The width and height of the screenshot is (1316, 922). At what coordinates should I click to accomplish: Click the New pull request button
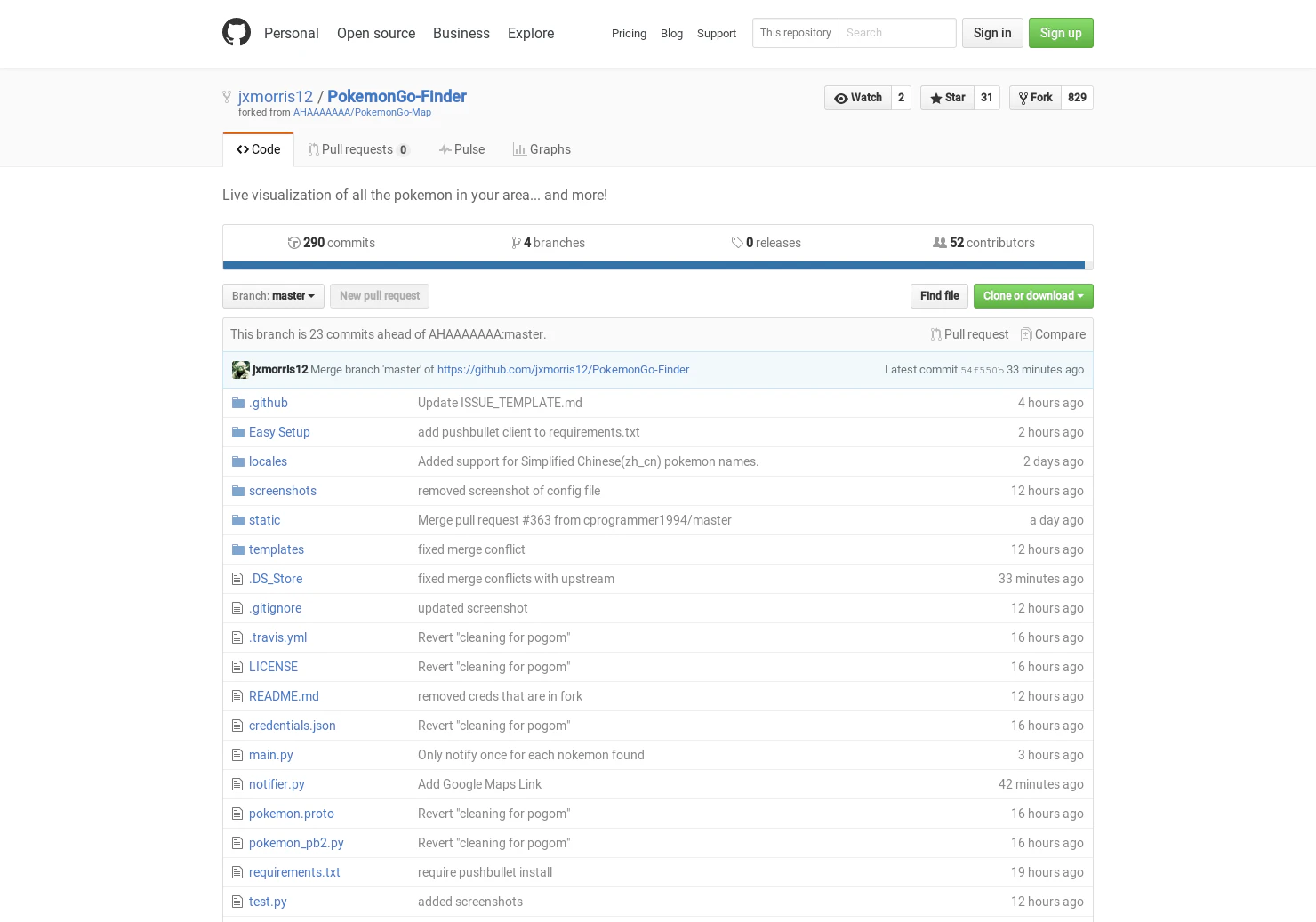click(x=380, y=296)
